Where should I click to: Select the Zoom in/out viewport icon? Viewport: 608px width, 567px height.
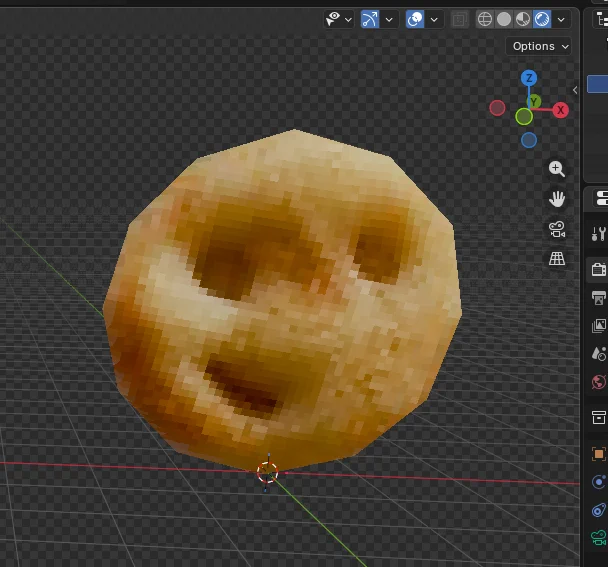[557, 169]
